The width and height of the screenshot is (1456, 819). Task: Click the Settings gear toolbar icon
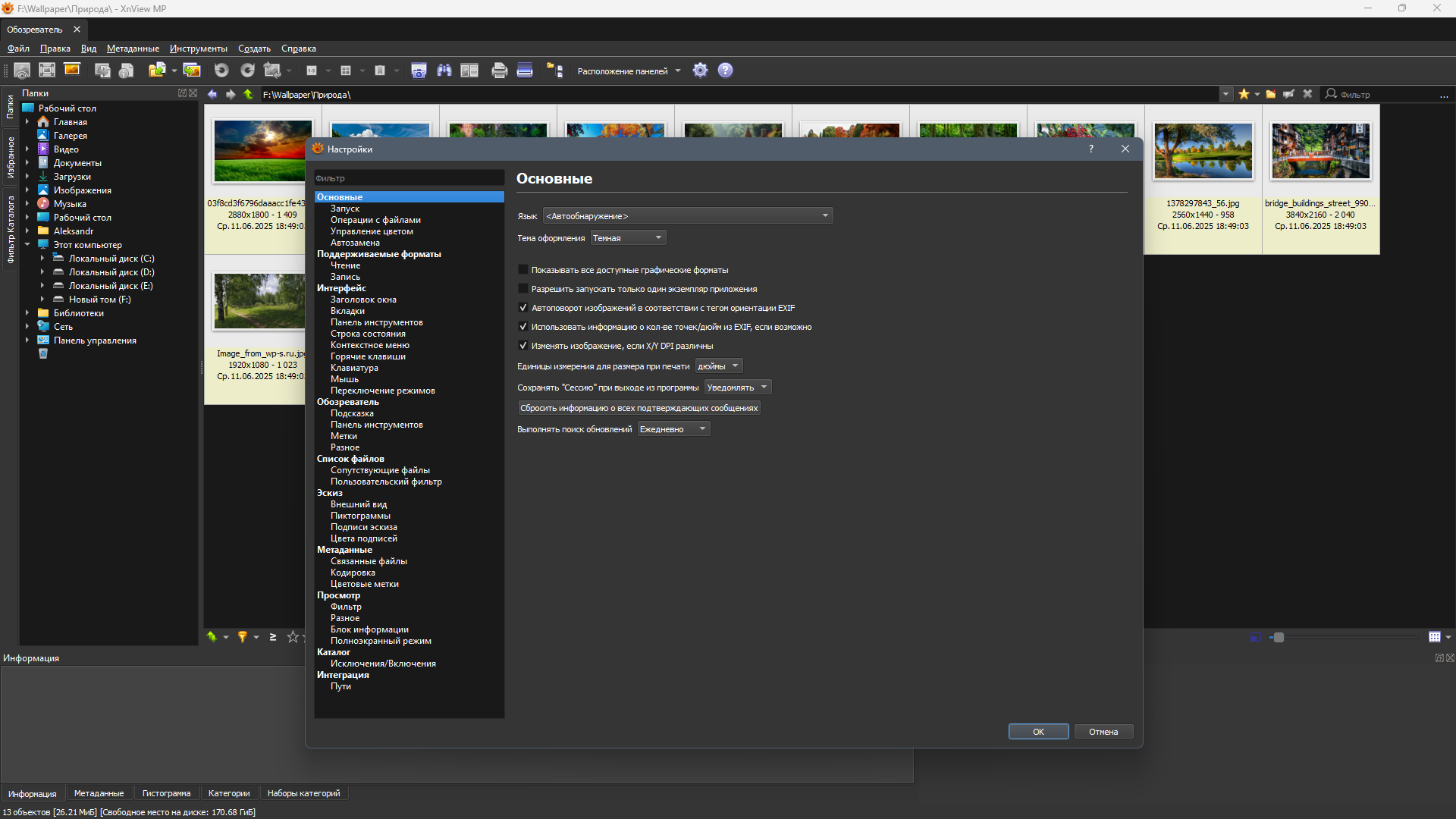[700, 71]
